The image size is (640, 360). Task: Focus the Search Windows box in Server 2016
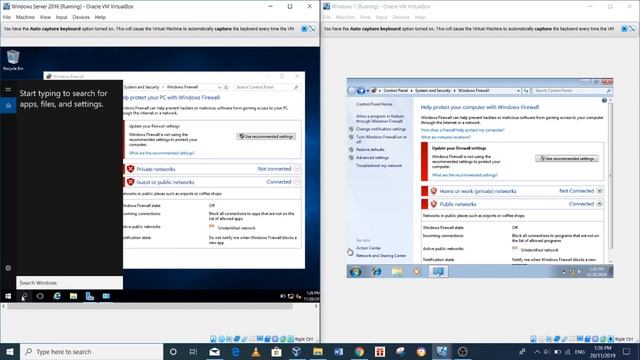69,282
